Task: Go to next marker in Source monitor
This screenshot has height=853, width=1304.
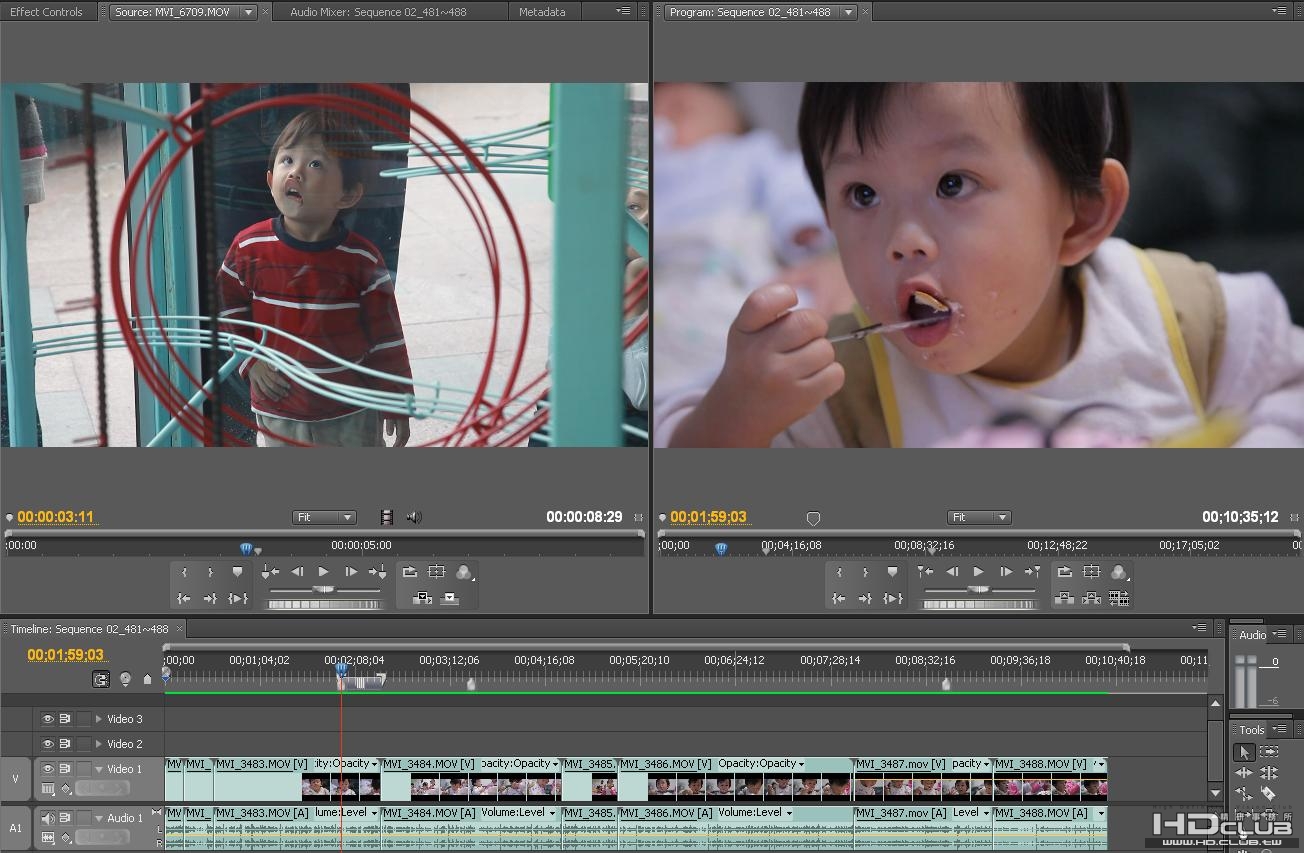Action: tap(377, 572)
